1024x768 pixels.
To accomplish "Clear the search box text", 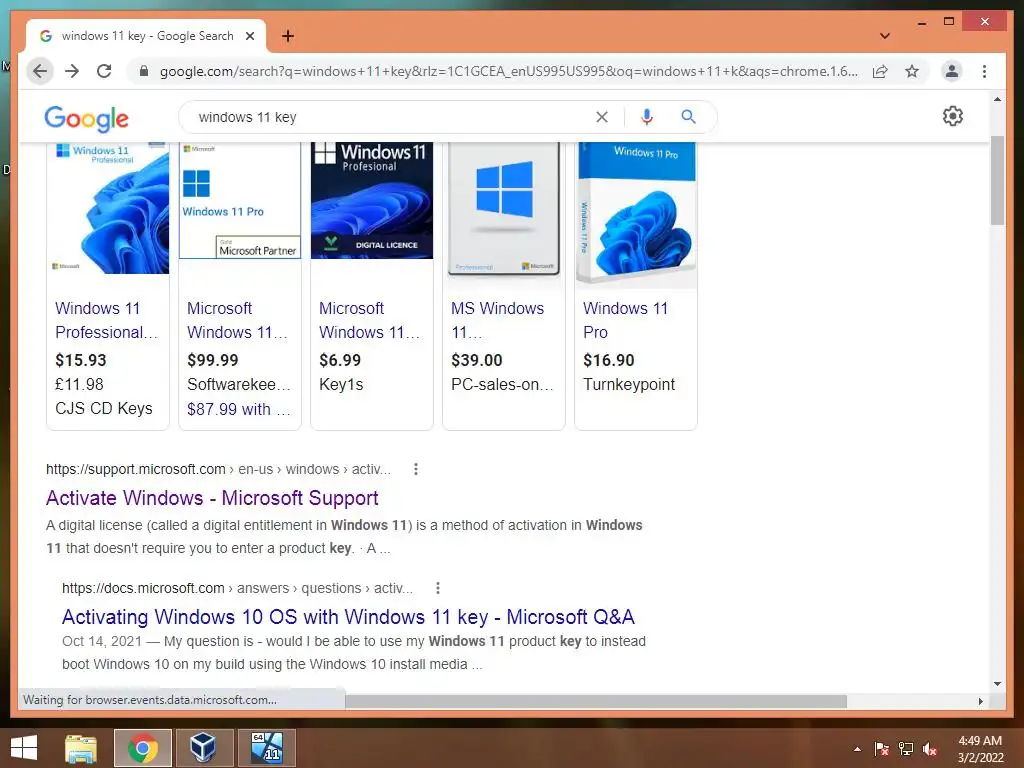I will pos(601,117).
